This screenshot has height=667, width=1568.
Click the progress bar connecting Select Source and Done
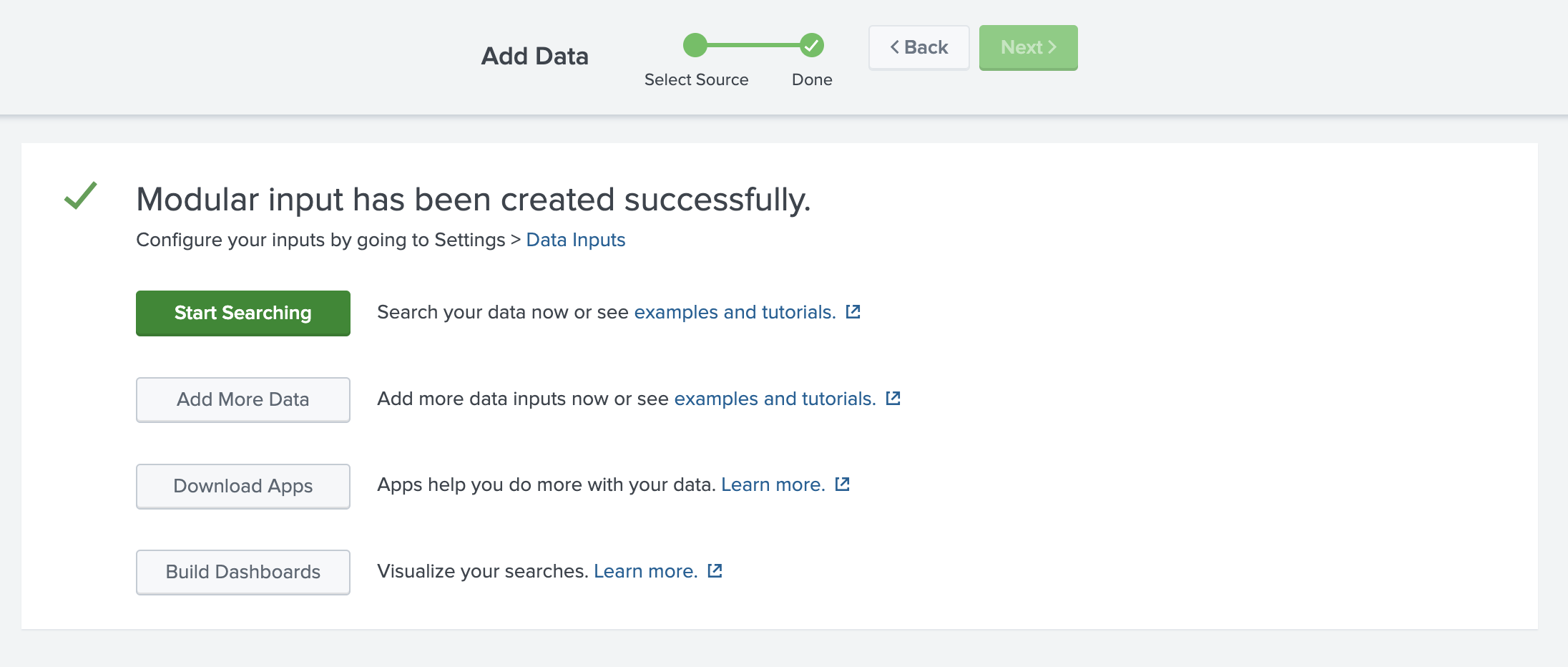coord(753,46)
